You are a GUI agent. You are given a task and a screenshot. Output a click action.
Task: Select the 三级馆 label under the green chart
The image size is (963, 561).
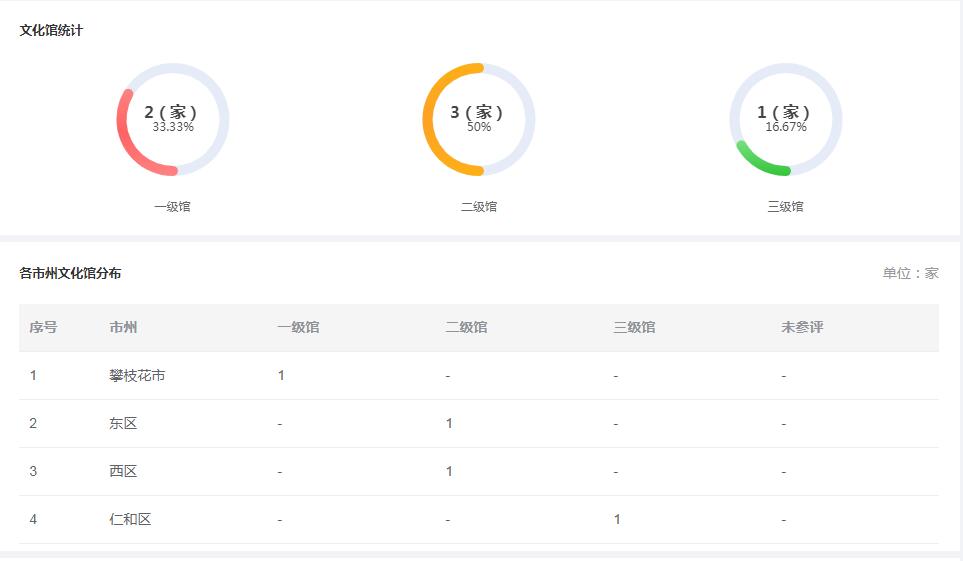click(x=786, y=206)
